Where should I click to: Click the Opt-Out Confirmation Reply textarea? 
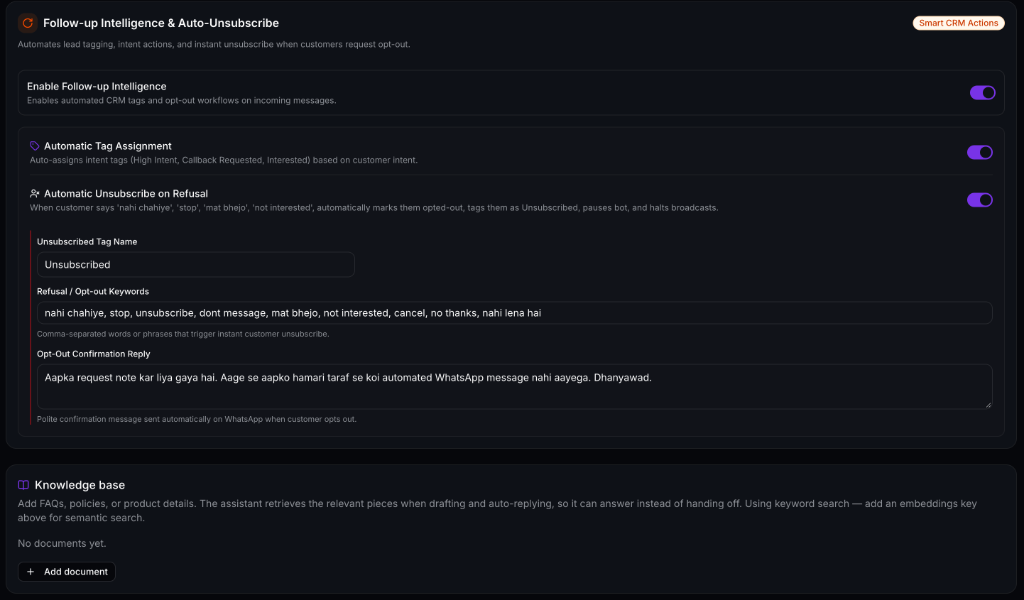(x=515, y=387)
